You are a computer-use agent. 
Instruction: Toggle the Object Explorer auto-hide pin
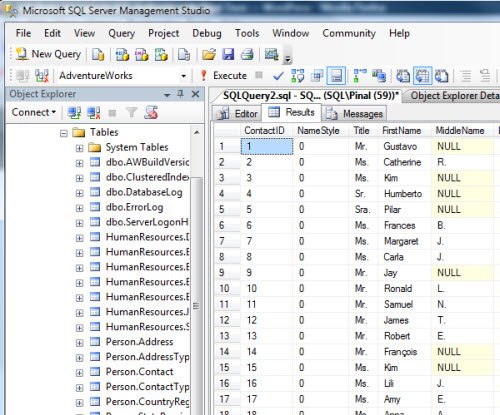[x=181, y=94]
